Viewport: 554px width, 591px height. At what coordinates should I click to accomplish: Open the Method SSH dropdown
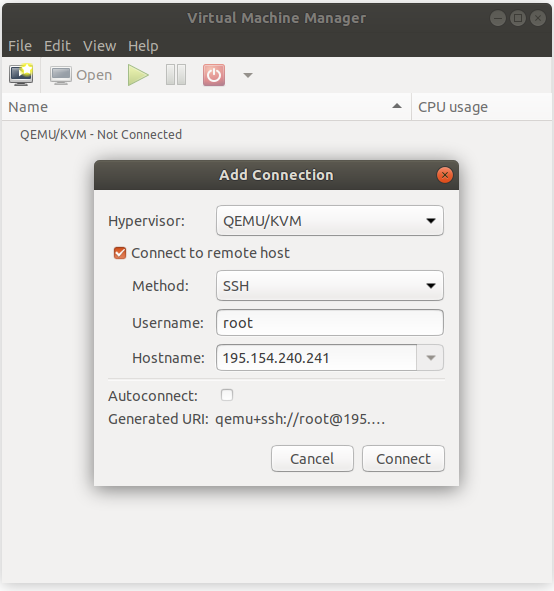coord(330,286)
